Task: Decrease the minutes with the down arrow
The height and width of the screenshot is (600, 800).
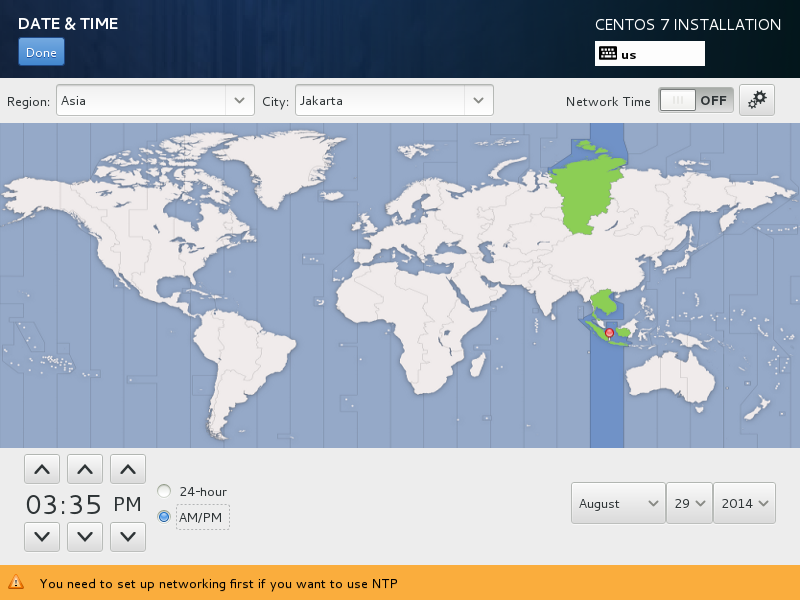Action: 85,537
